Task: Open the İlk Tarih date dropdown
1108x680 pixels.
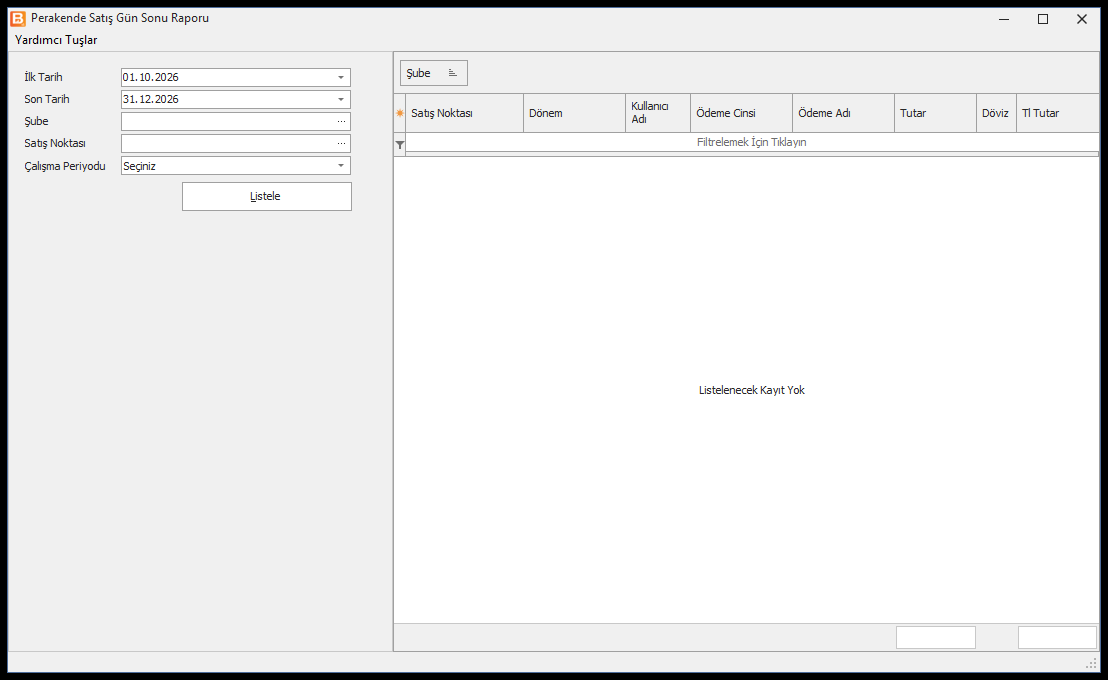Action: click(341, 77)
